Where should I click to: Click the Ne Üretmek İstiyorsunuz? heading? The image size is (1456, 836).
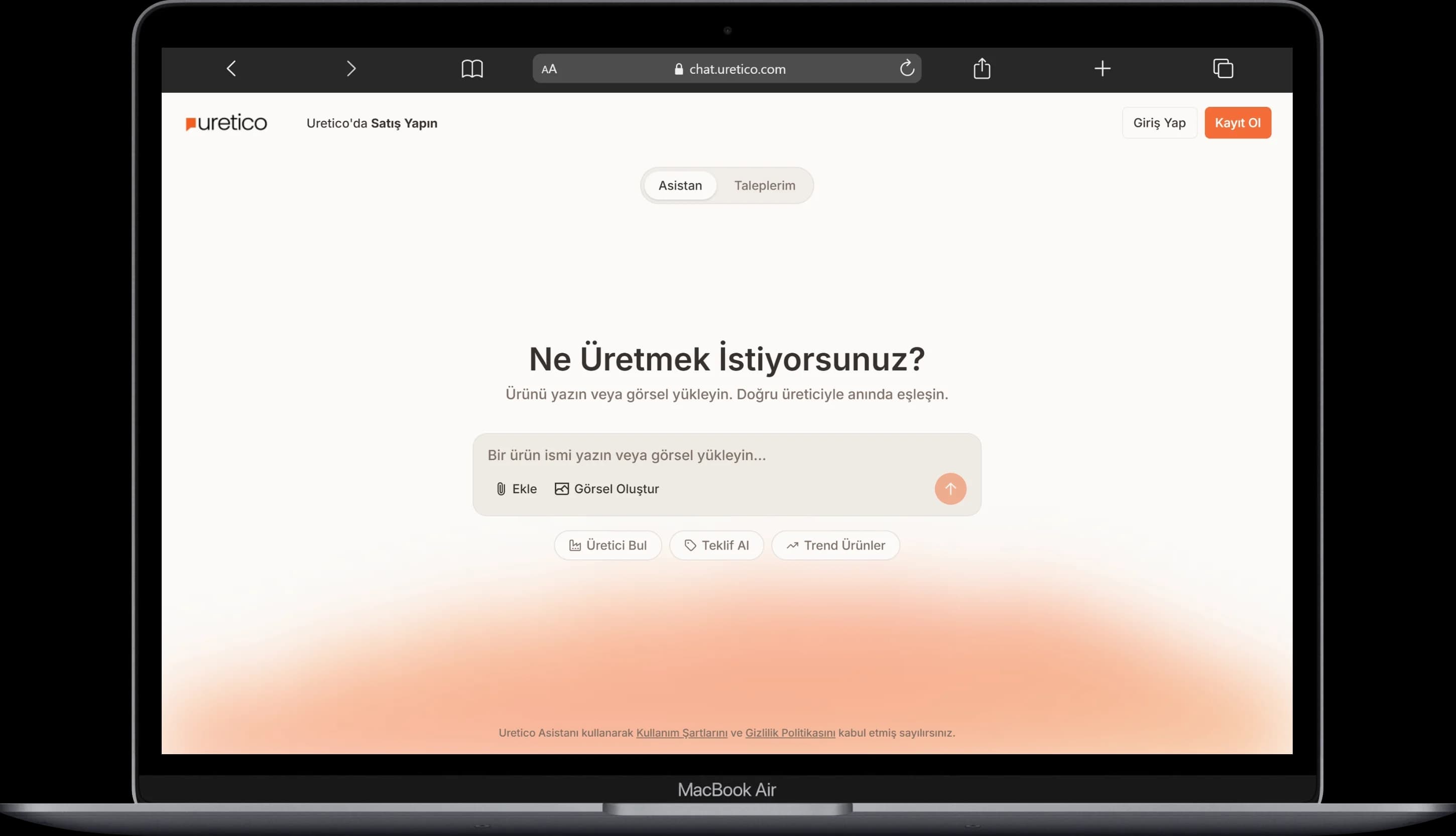click(x=726, y=359)
